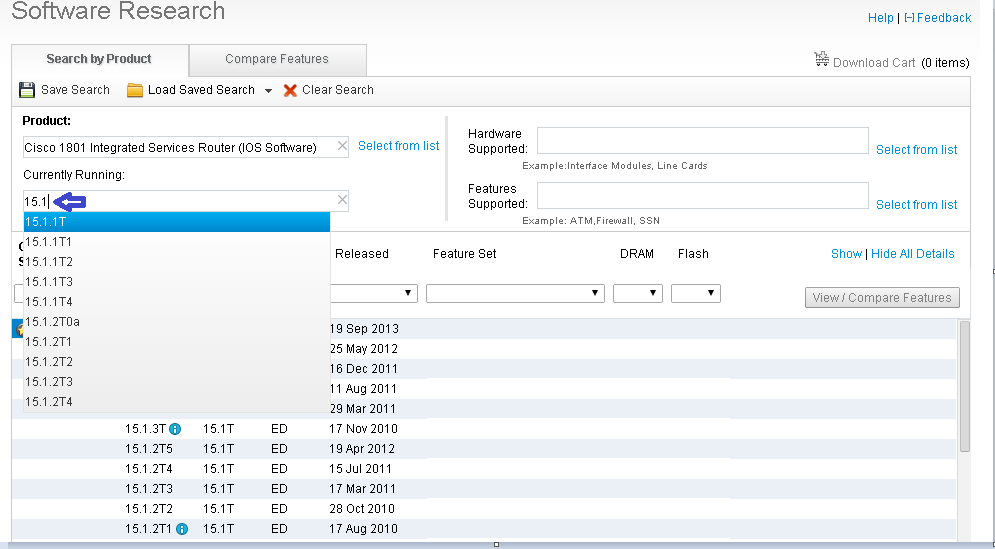This screenshot has height=549, width=995.
Task: Select 15.1.1T from autocomplete list
Action: [x=177, y=222]
